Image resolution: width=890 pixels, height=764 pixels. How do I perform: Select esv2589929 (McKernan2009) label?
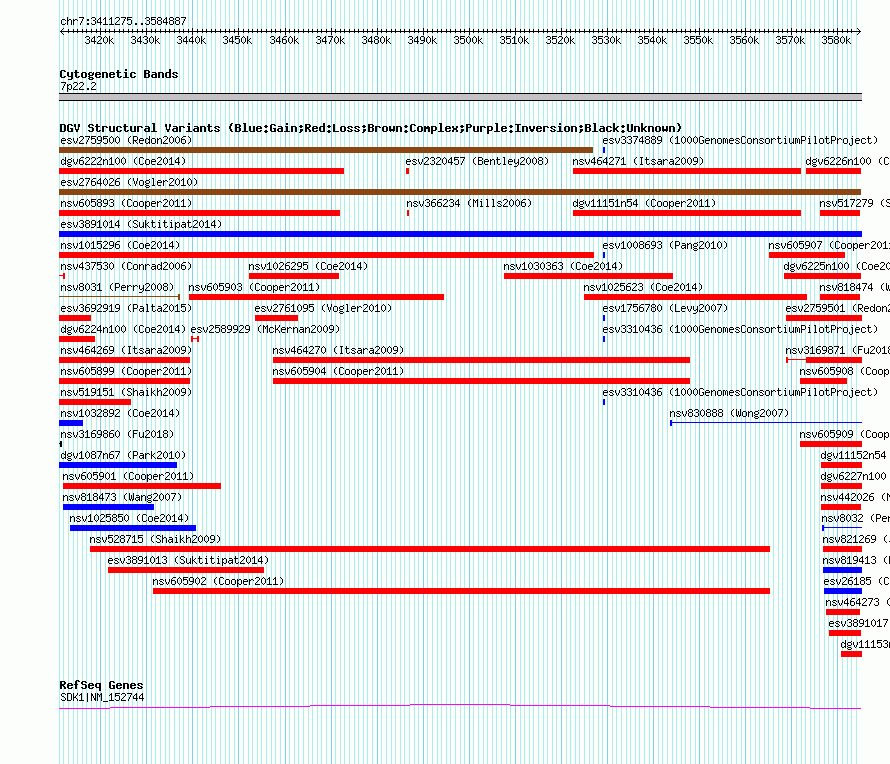coord(265,329)
